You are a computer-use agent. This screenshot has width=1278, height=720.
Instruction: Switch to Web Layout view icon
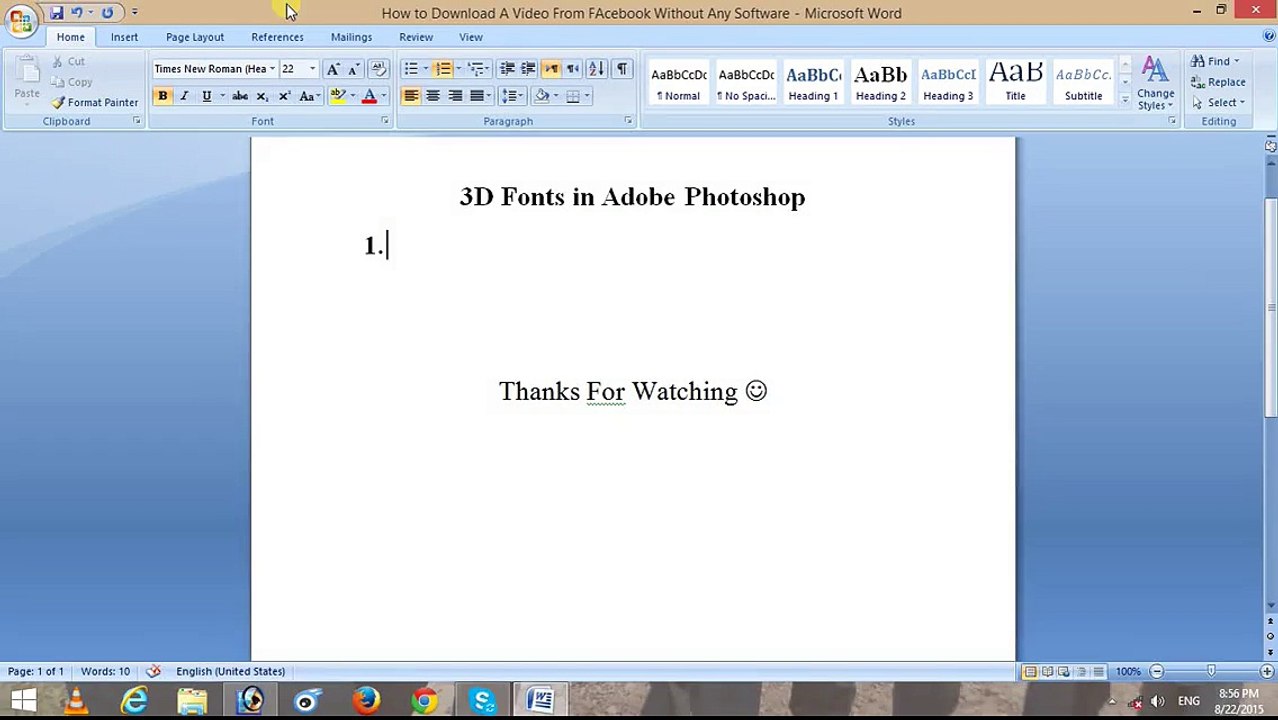1064,672
